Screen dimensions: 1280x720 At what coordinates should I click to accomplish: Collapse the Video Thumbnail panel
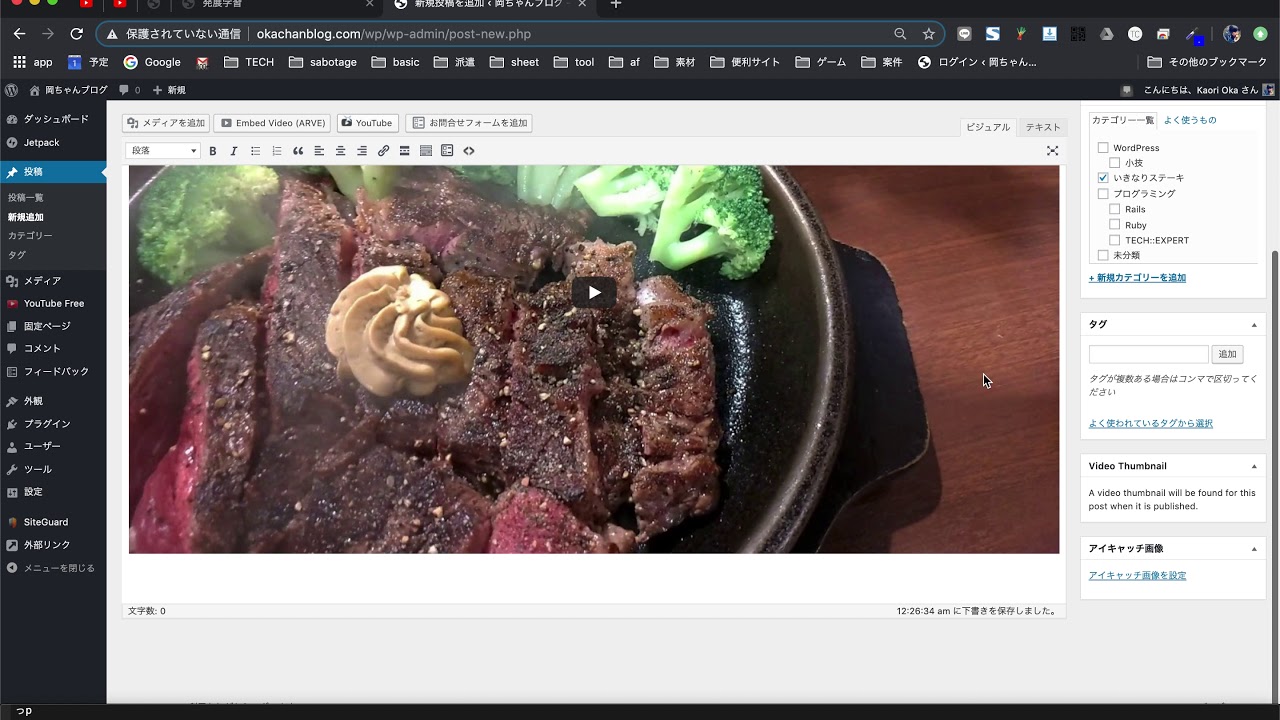click(x=1254, y=466)
